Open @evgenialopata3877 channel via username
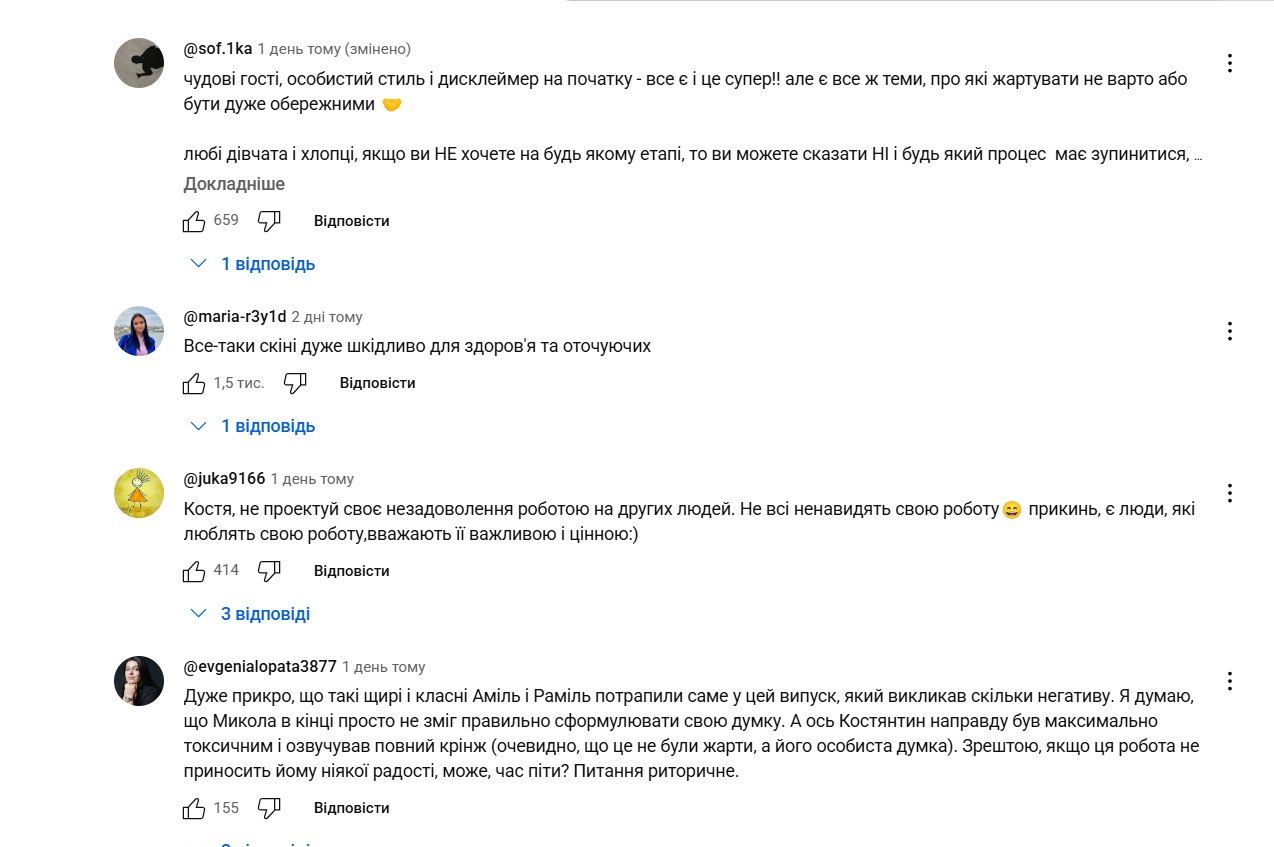The width and height of the screenshot is (1274, 847). [260, 667]
